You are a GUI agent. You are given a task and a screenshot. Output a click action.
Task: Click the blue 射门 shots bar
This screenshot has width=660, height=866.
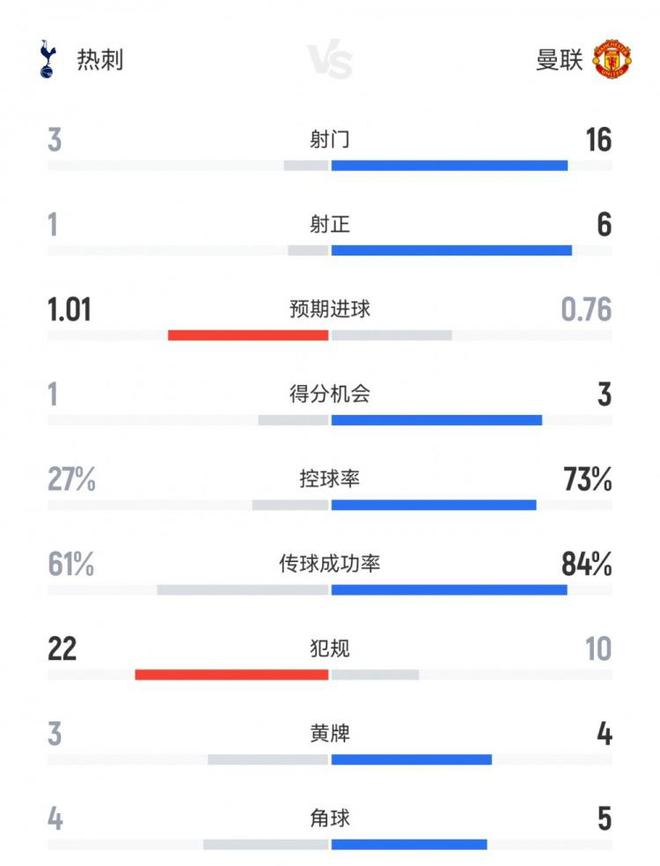point(449,165)
